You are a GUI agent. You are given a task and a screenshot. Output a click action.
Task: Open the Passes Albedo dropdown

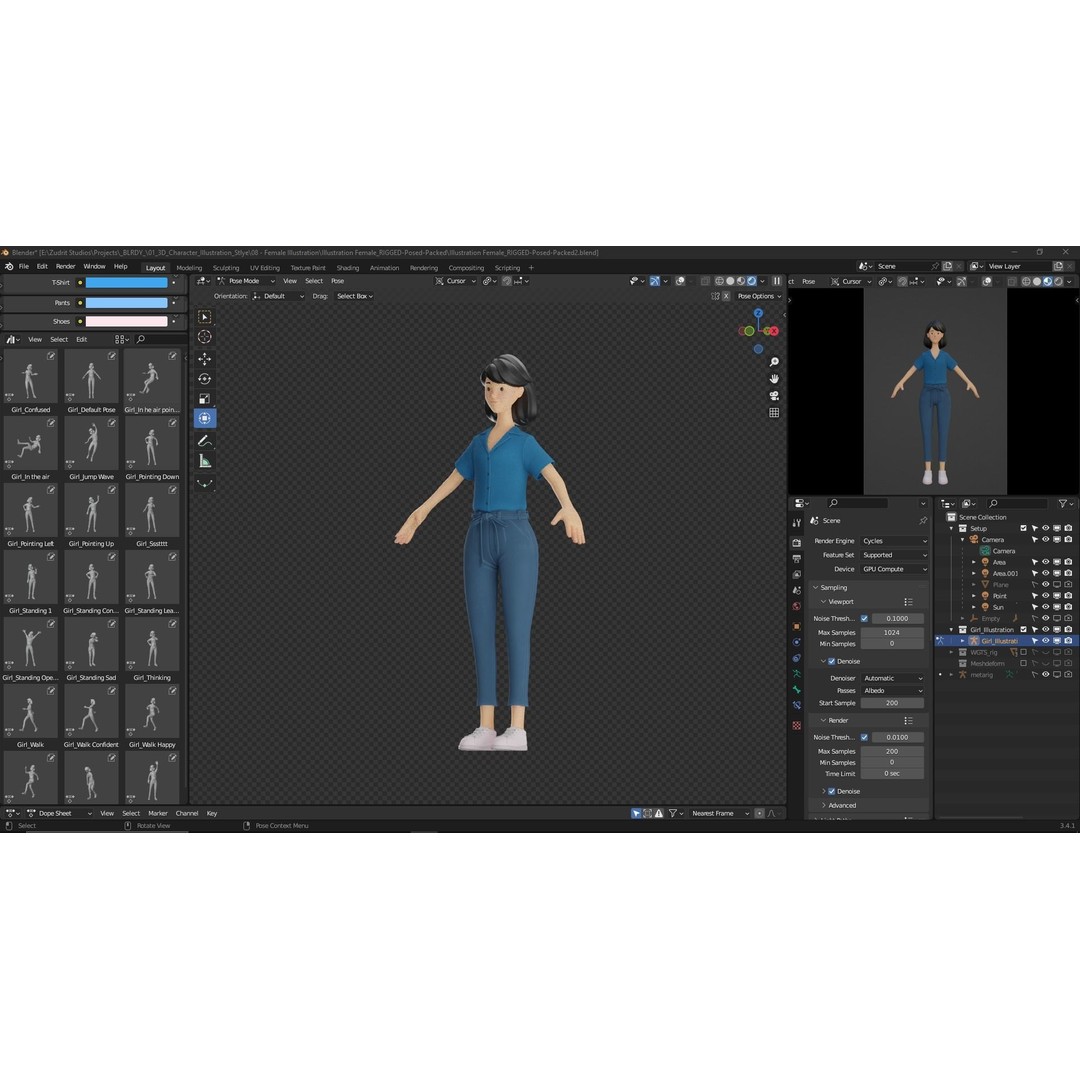(x=893, y=690)
